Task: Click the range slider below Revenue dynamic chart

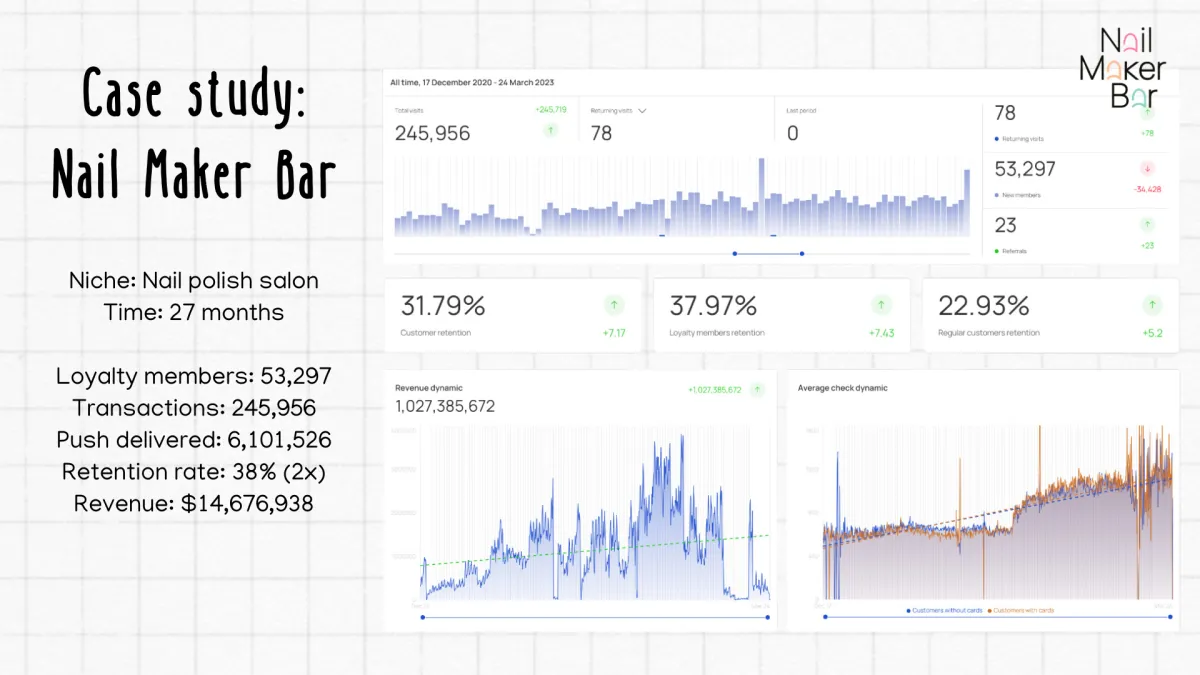Action: pyautogui.click(x=596, y=617)
